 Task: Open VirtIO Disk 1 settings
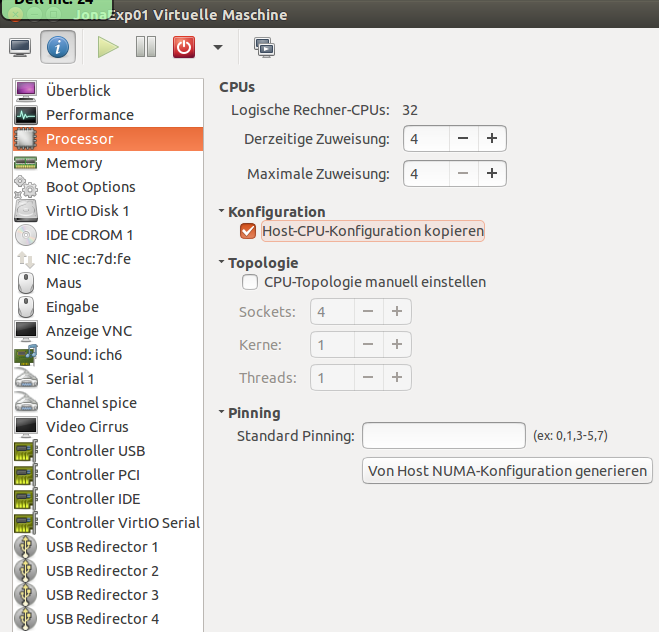[87, 211]
